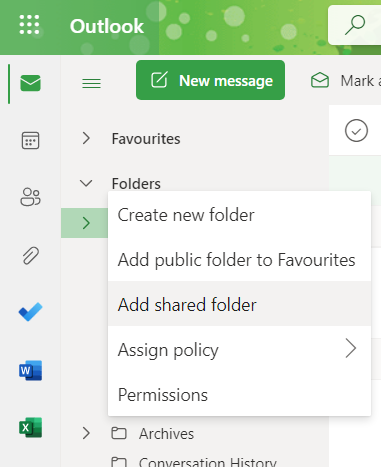381x467 pixels.
Task: Click the New message button
Action: pos(210,80)
